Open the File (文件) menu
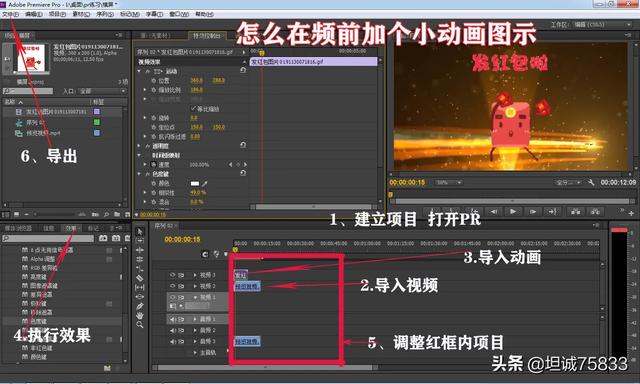640x384 pixels. pos(11,14)
